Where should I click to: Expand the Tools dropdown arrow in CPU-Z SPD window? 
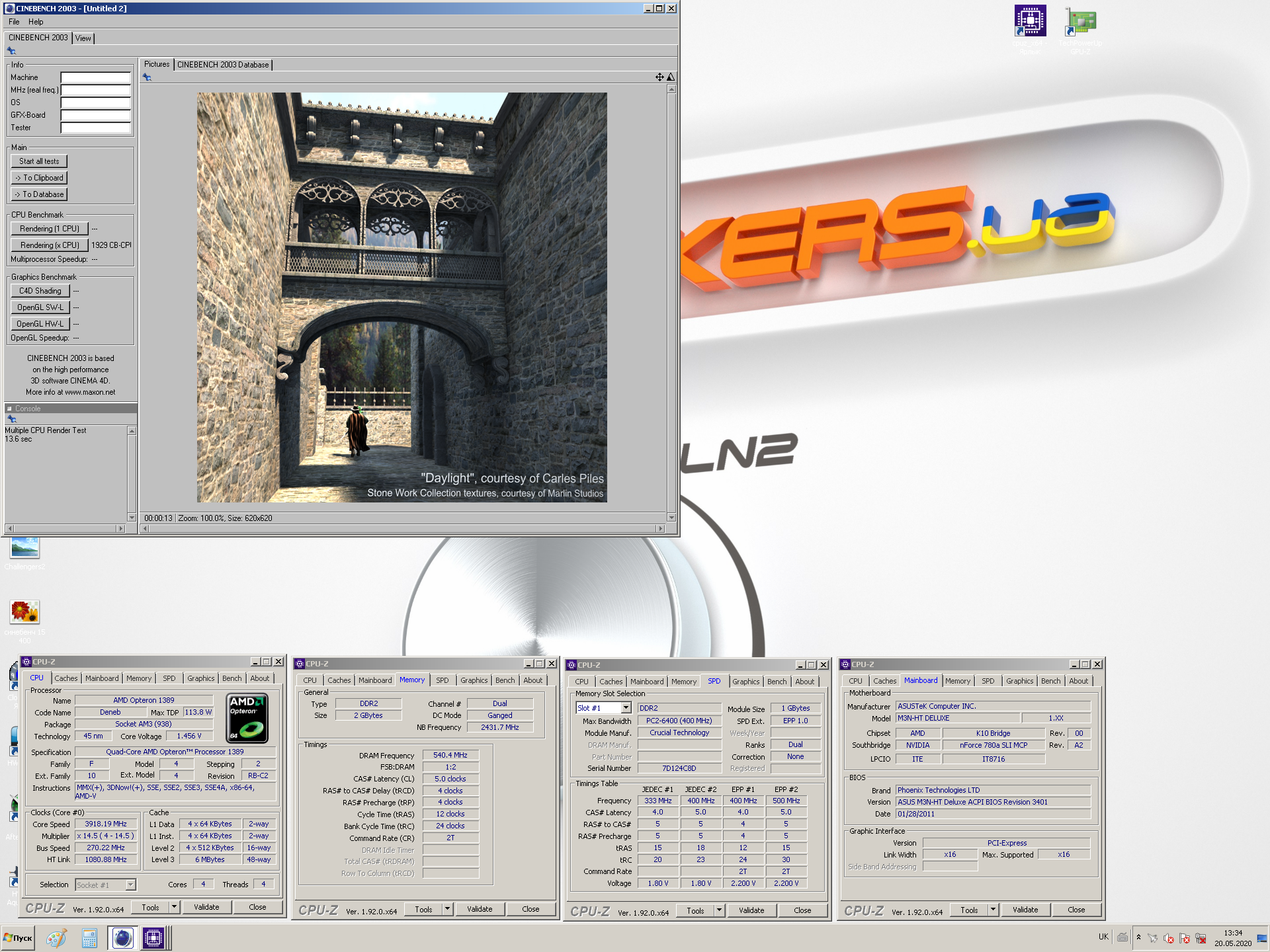720,910
